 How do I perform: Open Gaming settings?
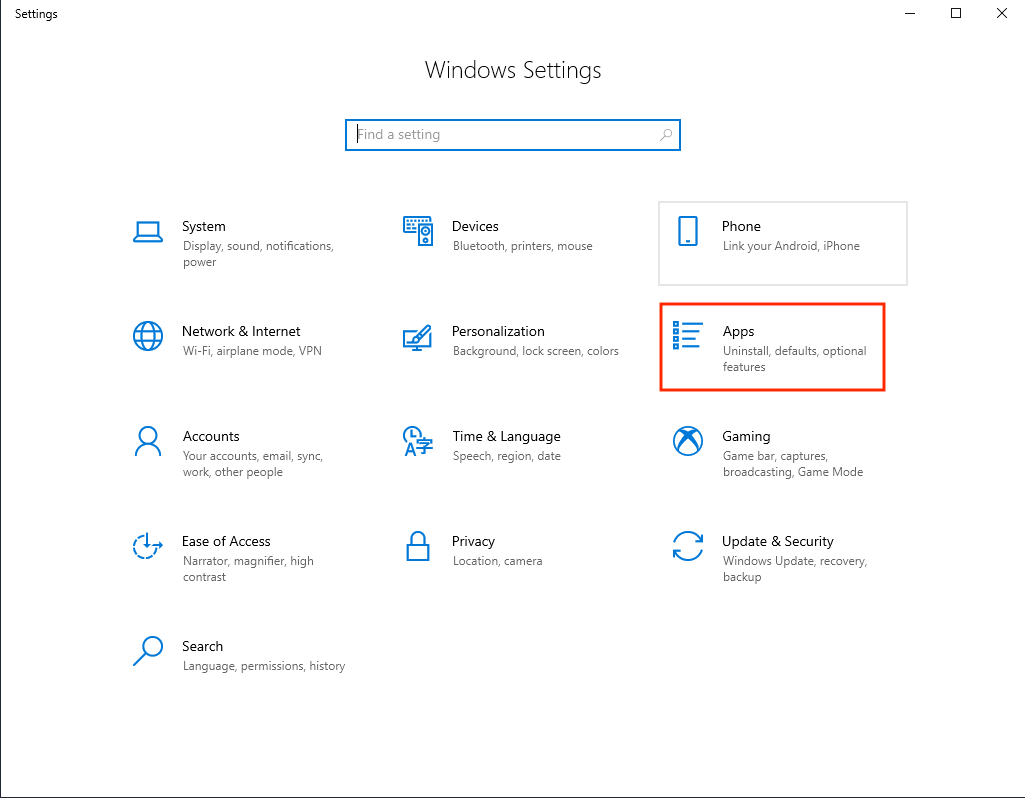pos(746,436)
